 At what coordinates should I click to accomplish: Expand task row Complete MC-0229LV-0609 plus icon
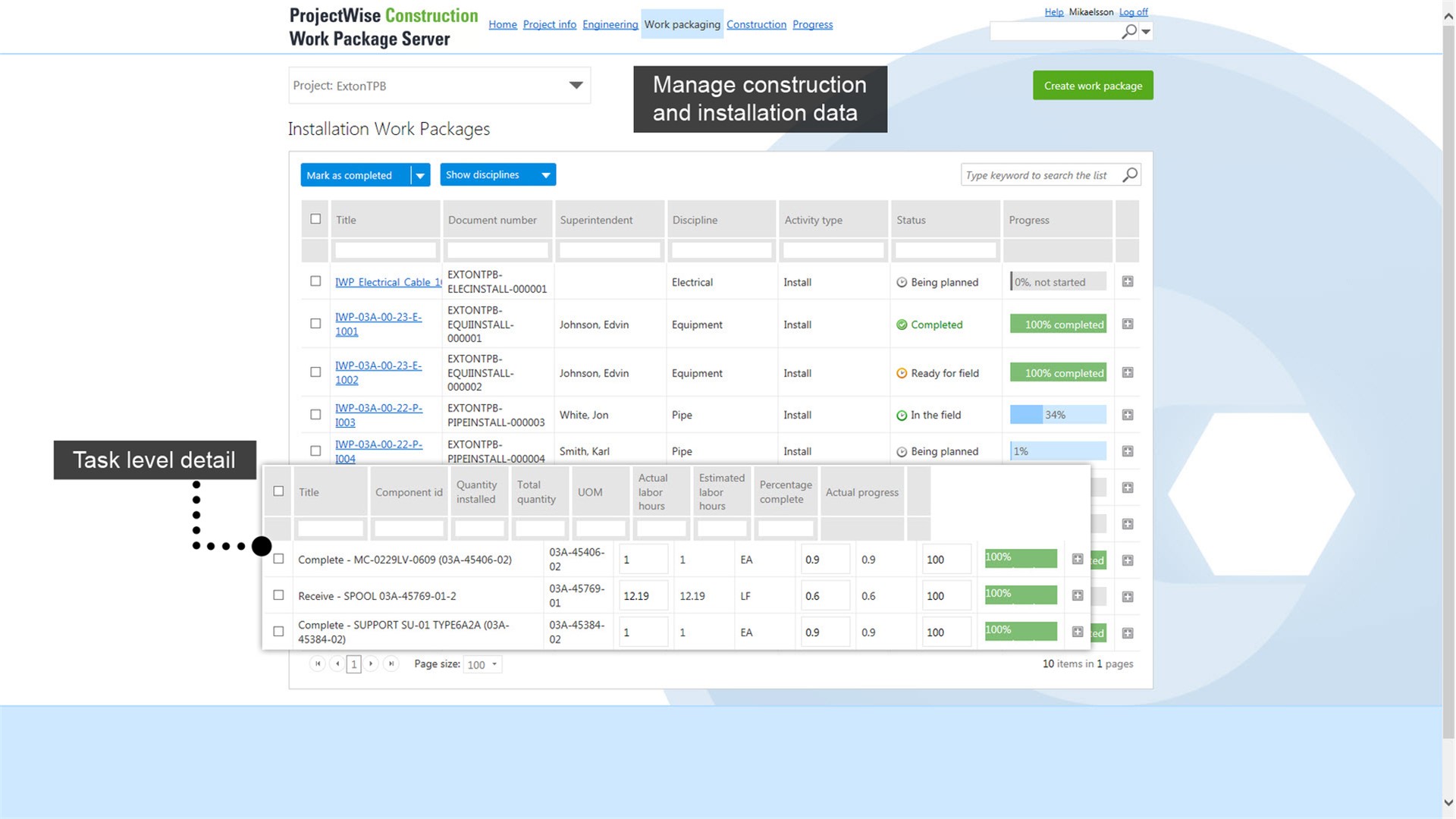click(x=1078, y=559)
